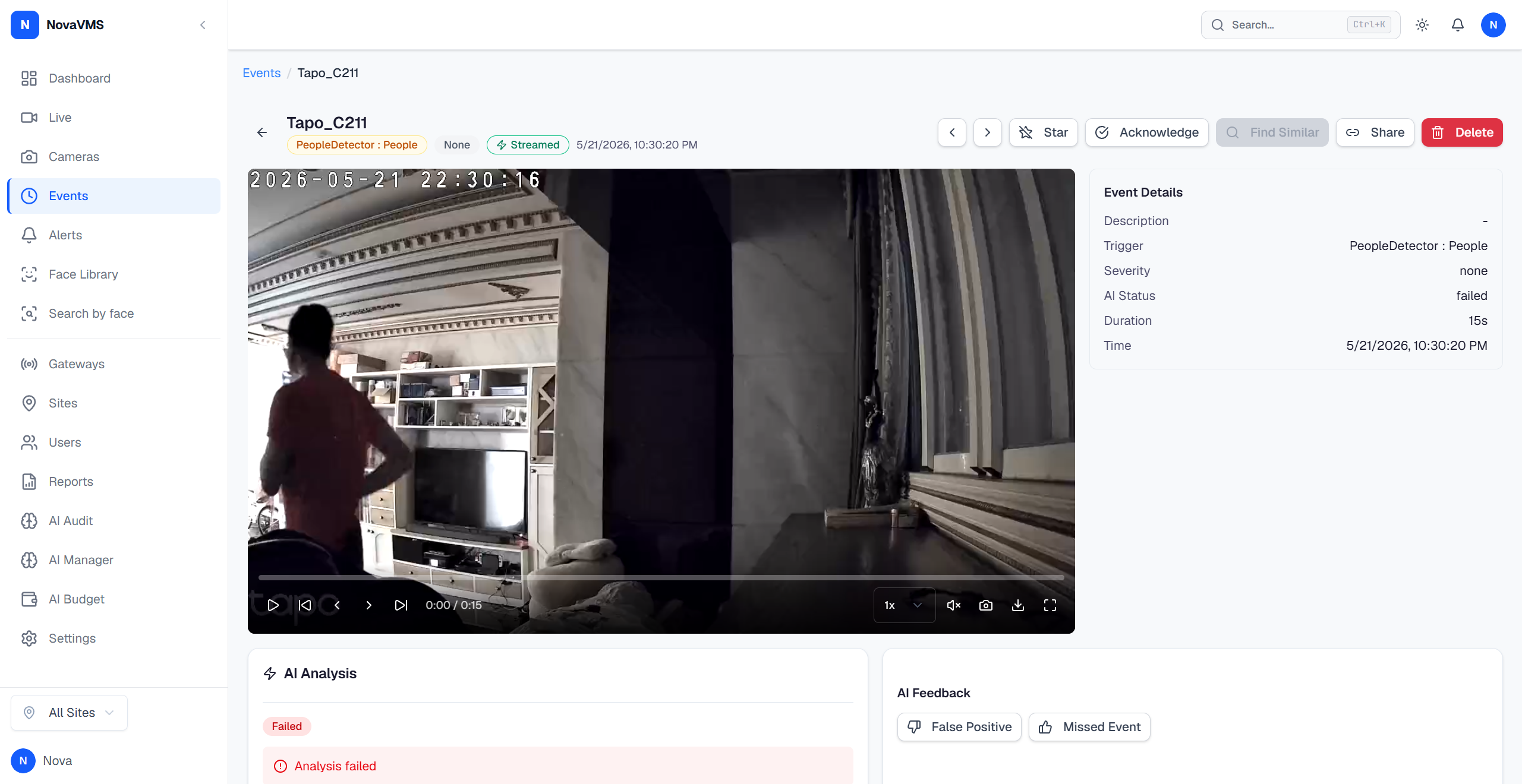Click the PeopleDetector : People tag
Viewport: 1522px width, 784px height.
(x=357, y=145)
